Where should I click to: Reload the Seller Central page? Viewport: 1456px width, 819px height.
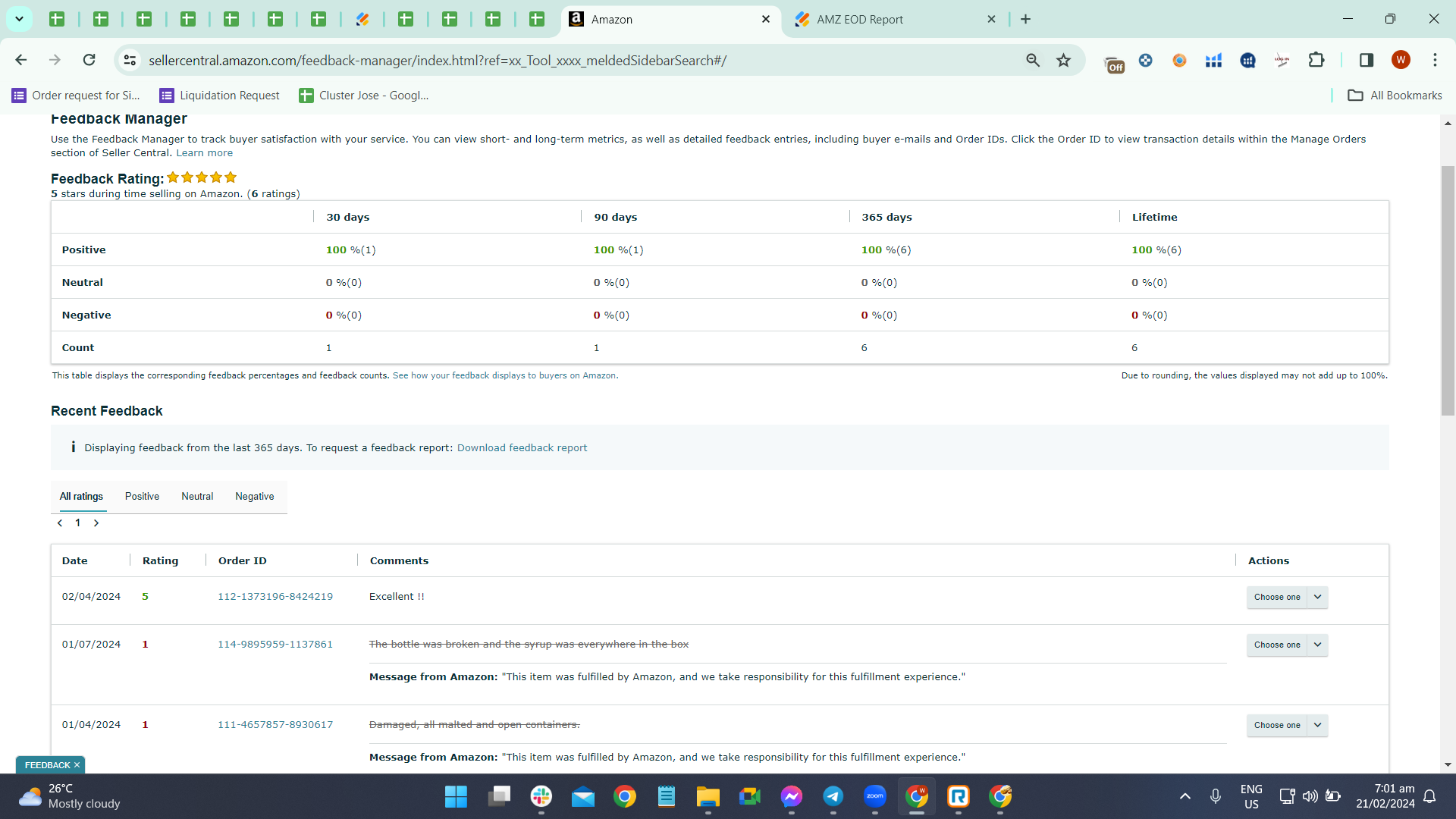(x=89, y=60)
